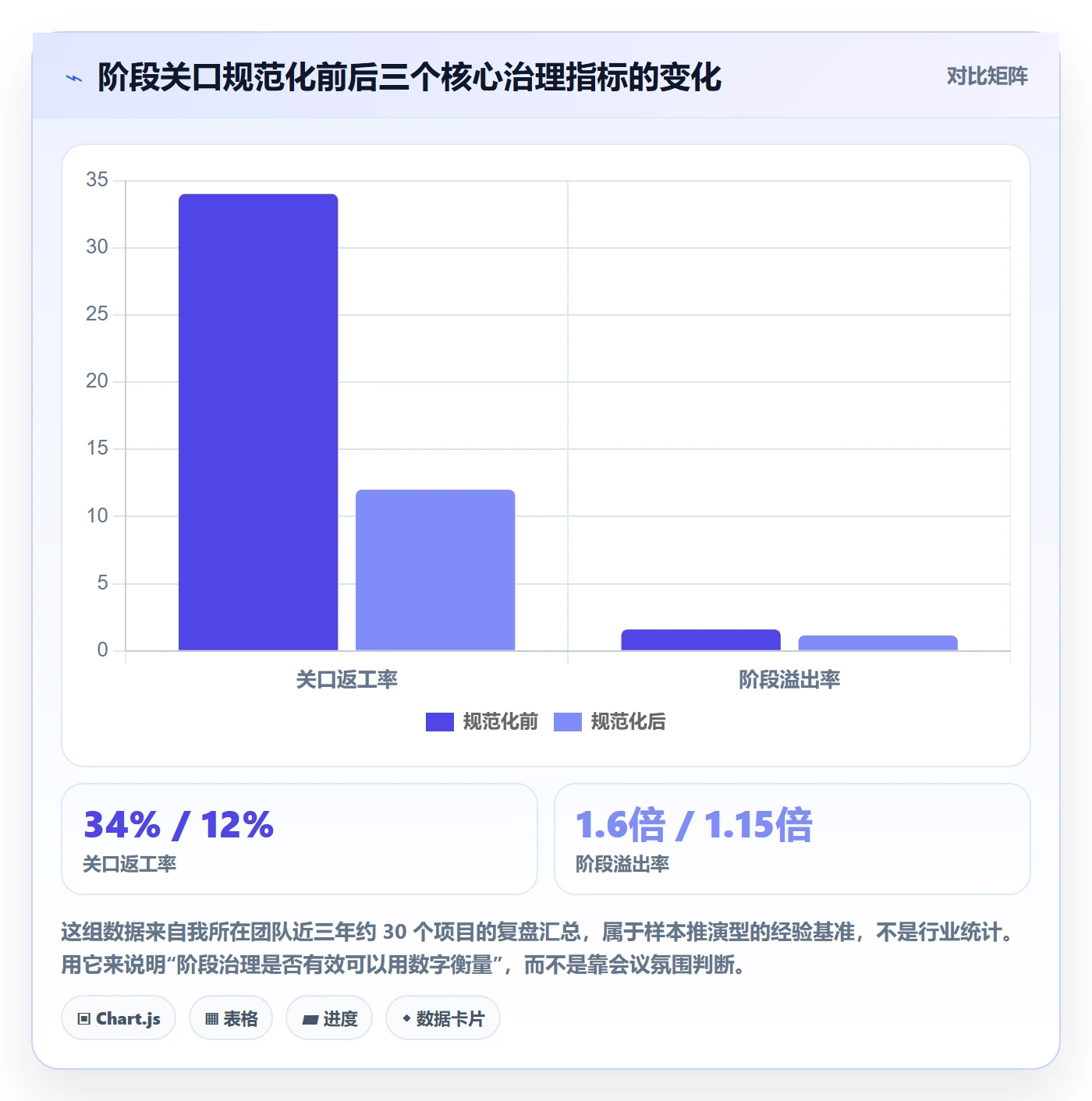Click the 对比矩阵 label in the header

click(x=987, y=76)
